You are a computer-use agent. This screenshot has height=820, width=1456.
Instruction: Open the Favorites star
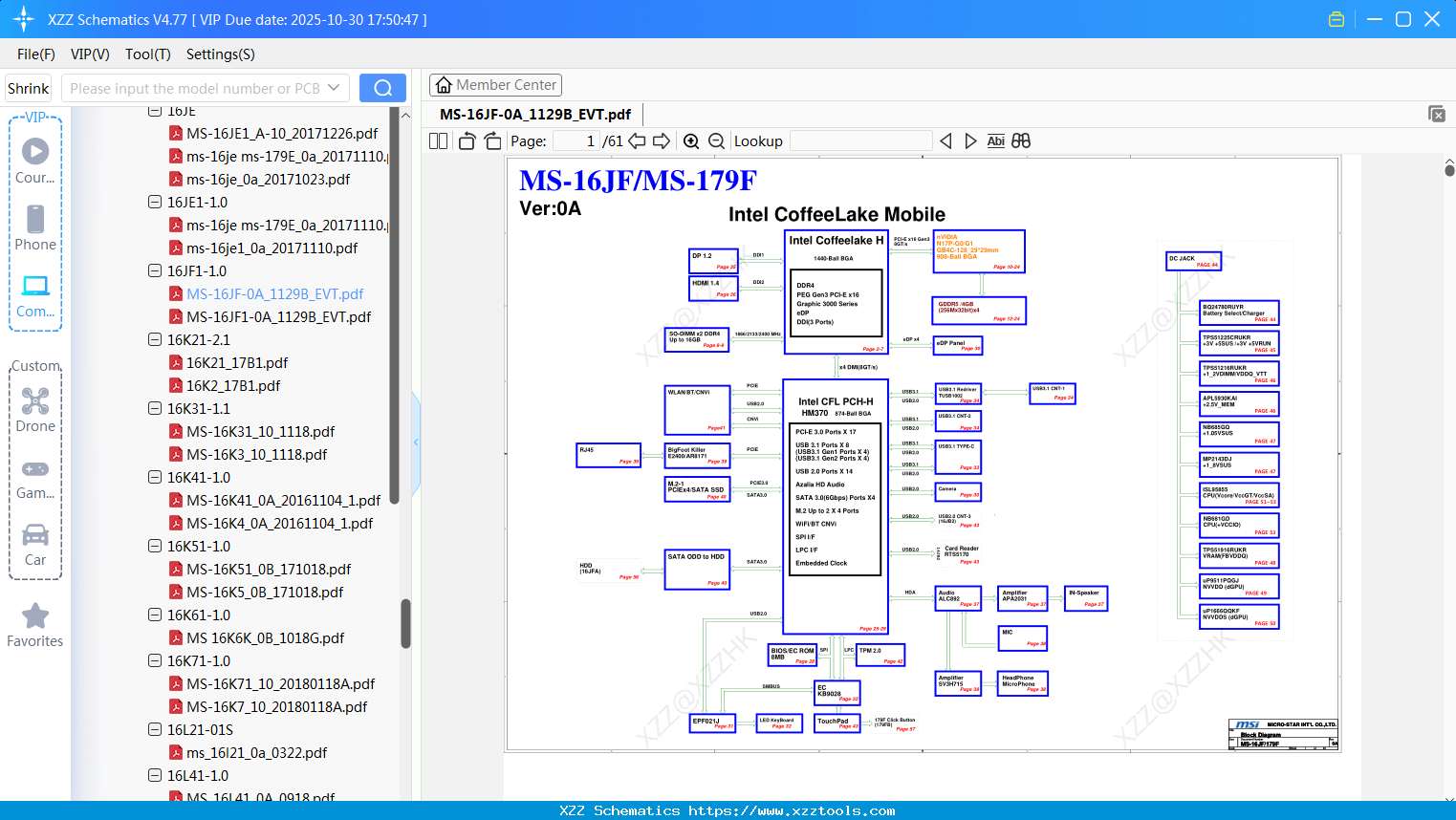point(35,625)
